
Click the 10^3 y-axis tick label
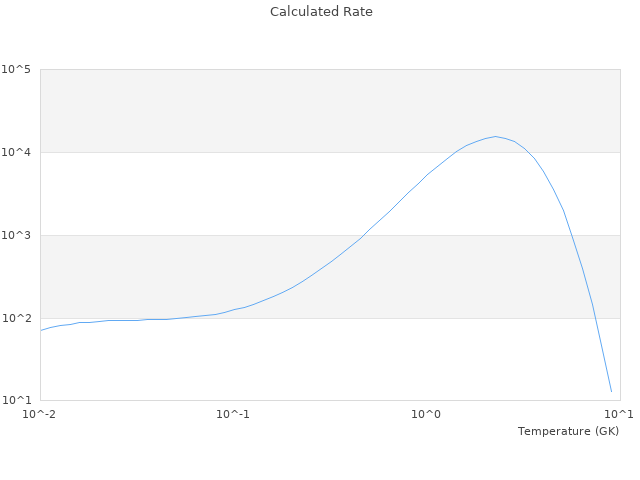coord(16,235)
